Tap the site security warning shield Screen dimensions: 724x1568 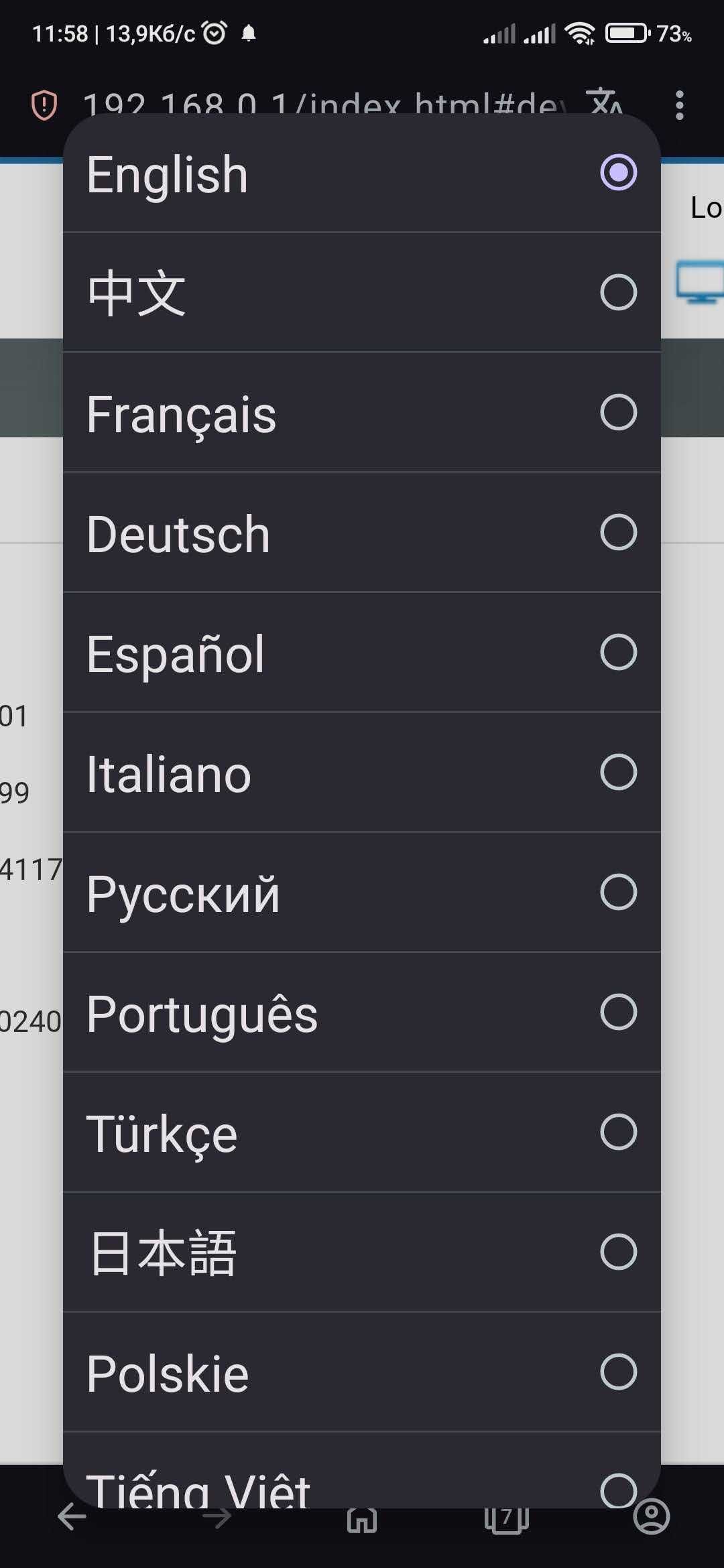(x=44, y=105)
